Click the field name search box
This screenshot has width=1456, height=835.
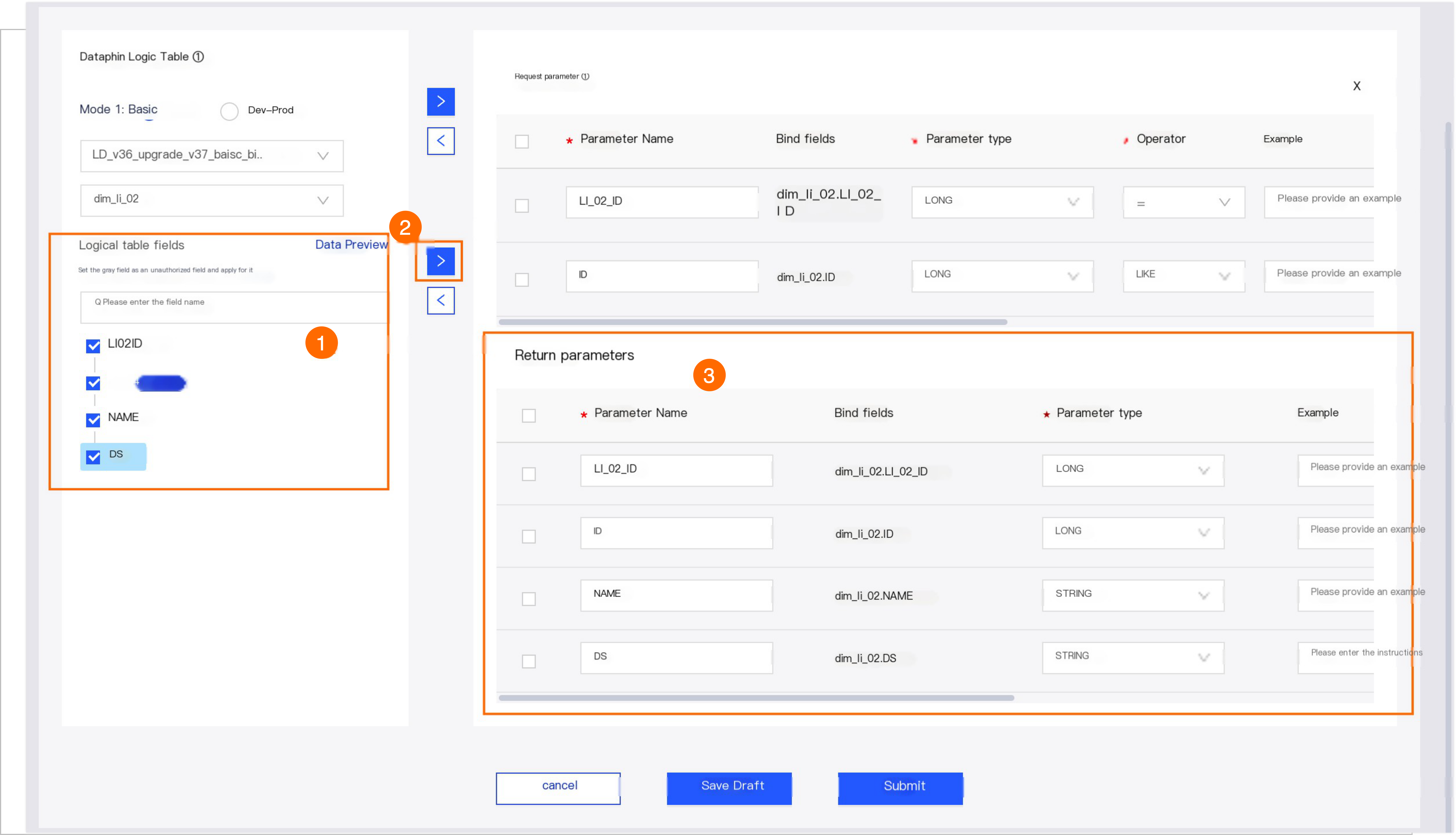[235, 307]
